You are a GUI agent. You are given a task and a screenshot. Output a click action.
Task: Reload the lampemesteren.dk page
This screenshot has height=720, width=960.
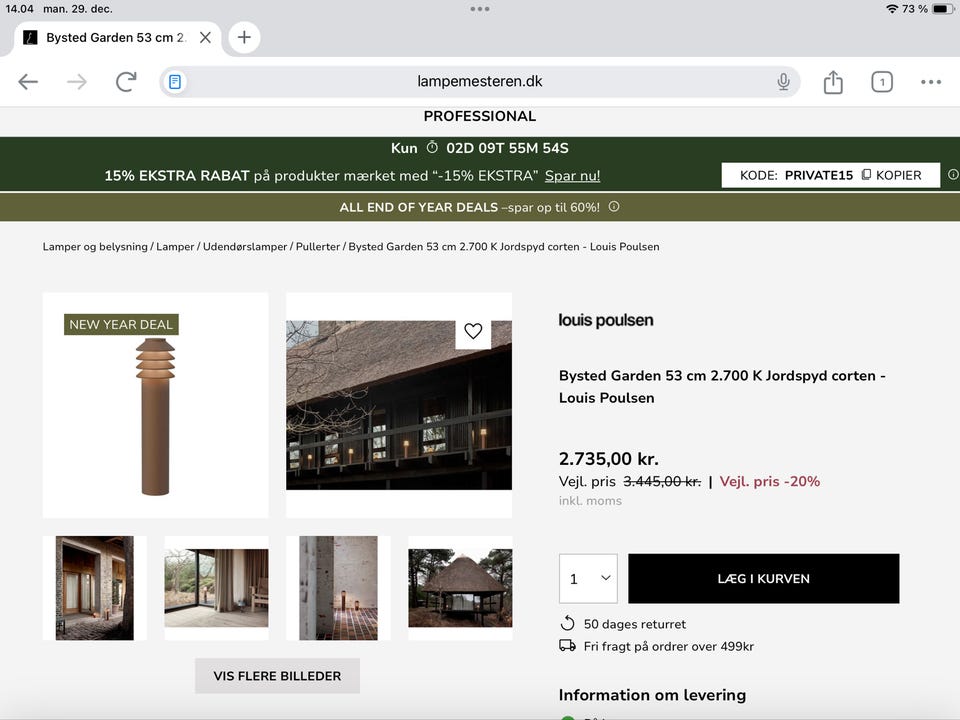pos(126,81)
